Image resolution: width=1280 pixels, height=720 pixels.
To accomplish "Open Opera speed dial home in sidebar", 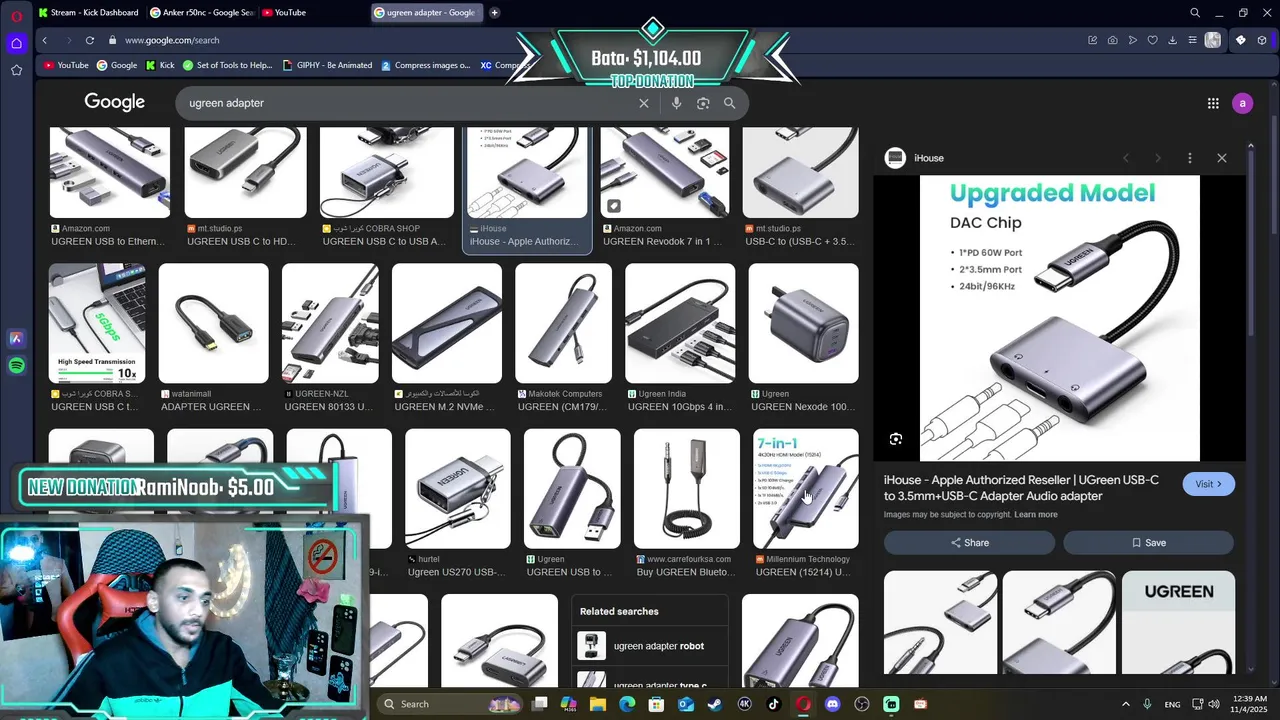I will tap(16, 43).
